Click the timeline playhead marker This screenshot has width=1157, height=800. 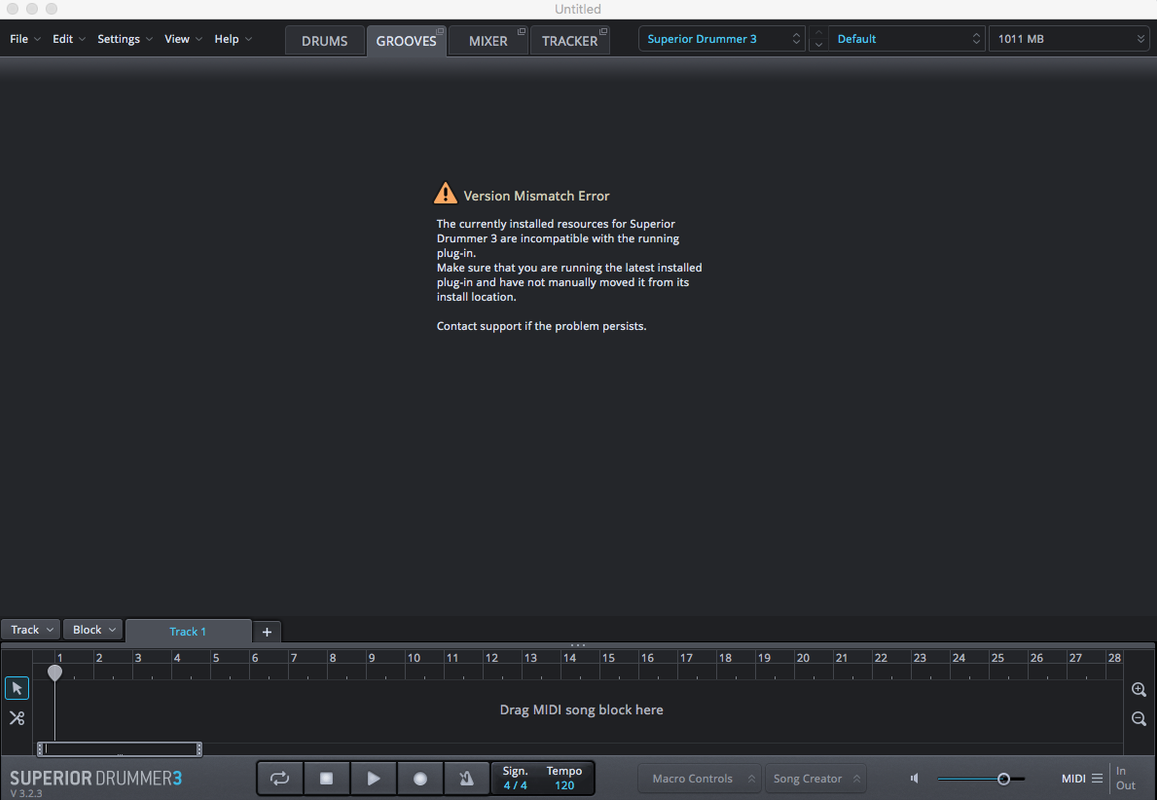point(55,672)
